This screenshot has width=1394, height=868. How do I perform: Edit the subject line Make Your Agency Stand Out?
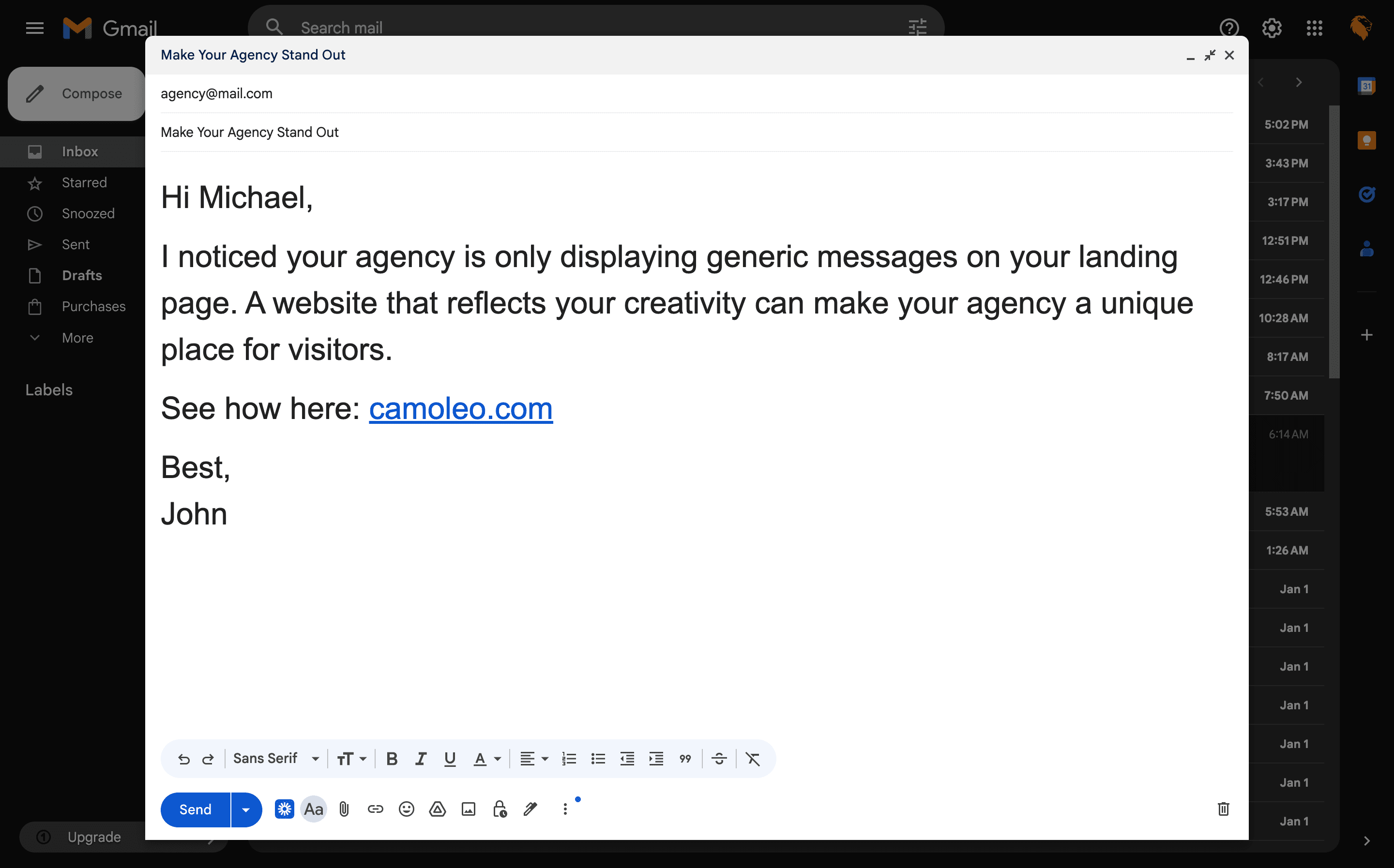[249, 132]
